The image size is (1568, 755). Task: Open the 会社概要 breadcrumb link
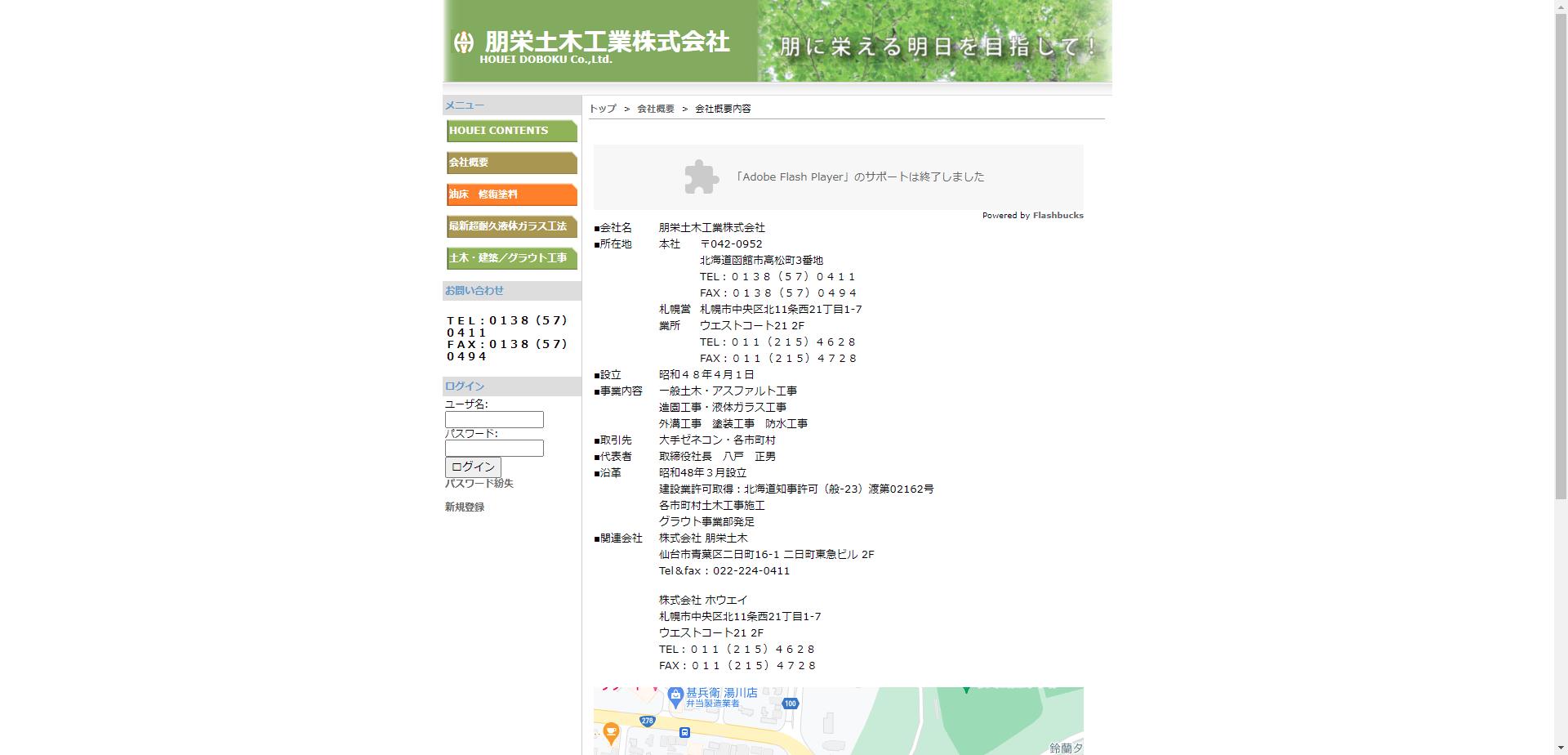(x=656, y=108)
